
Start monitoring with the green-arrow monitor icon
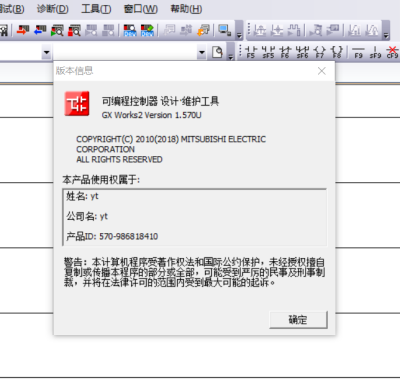57,30
